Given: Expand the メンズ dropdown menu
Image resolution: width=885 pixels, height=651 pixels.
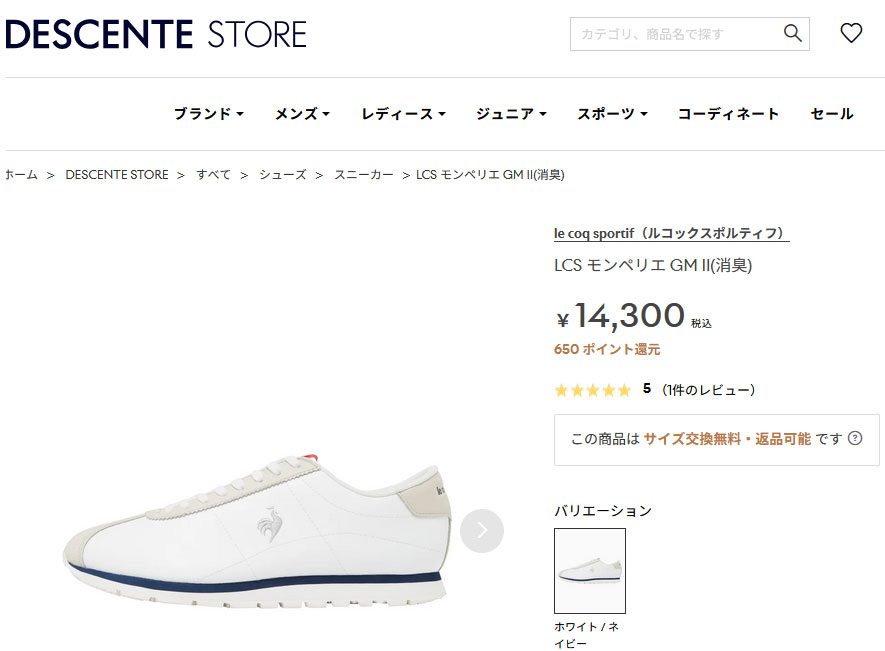Looking at the screenshot, I should (302, 114).
